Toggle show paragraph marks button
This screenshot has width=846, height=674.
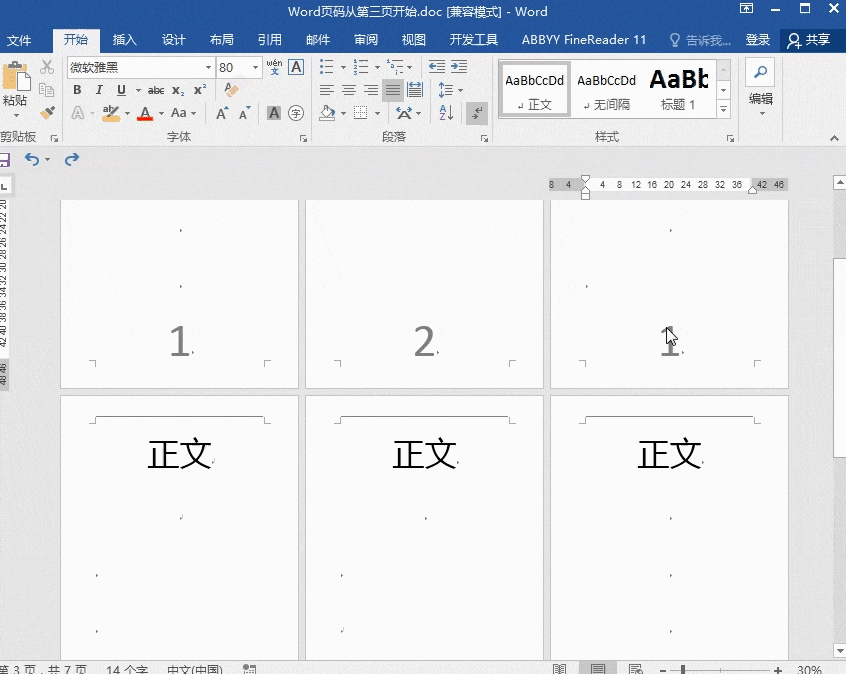477,113
